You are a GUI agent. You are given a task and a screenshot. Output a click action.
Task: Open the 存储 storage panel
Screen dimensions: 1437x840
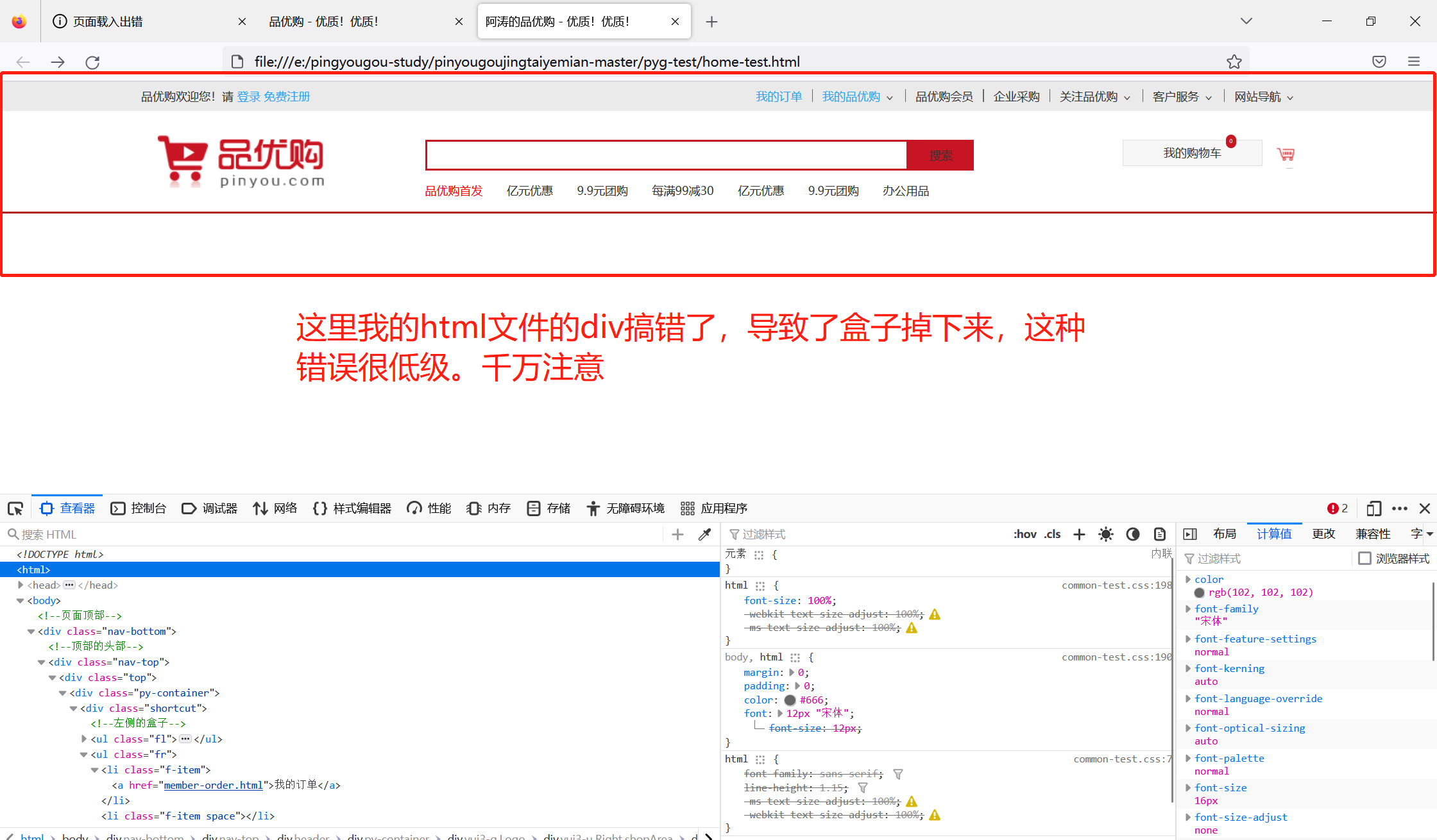[548, 508]
